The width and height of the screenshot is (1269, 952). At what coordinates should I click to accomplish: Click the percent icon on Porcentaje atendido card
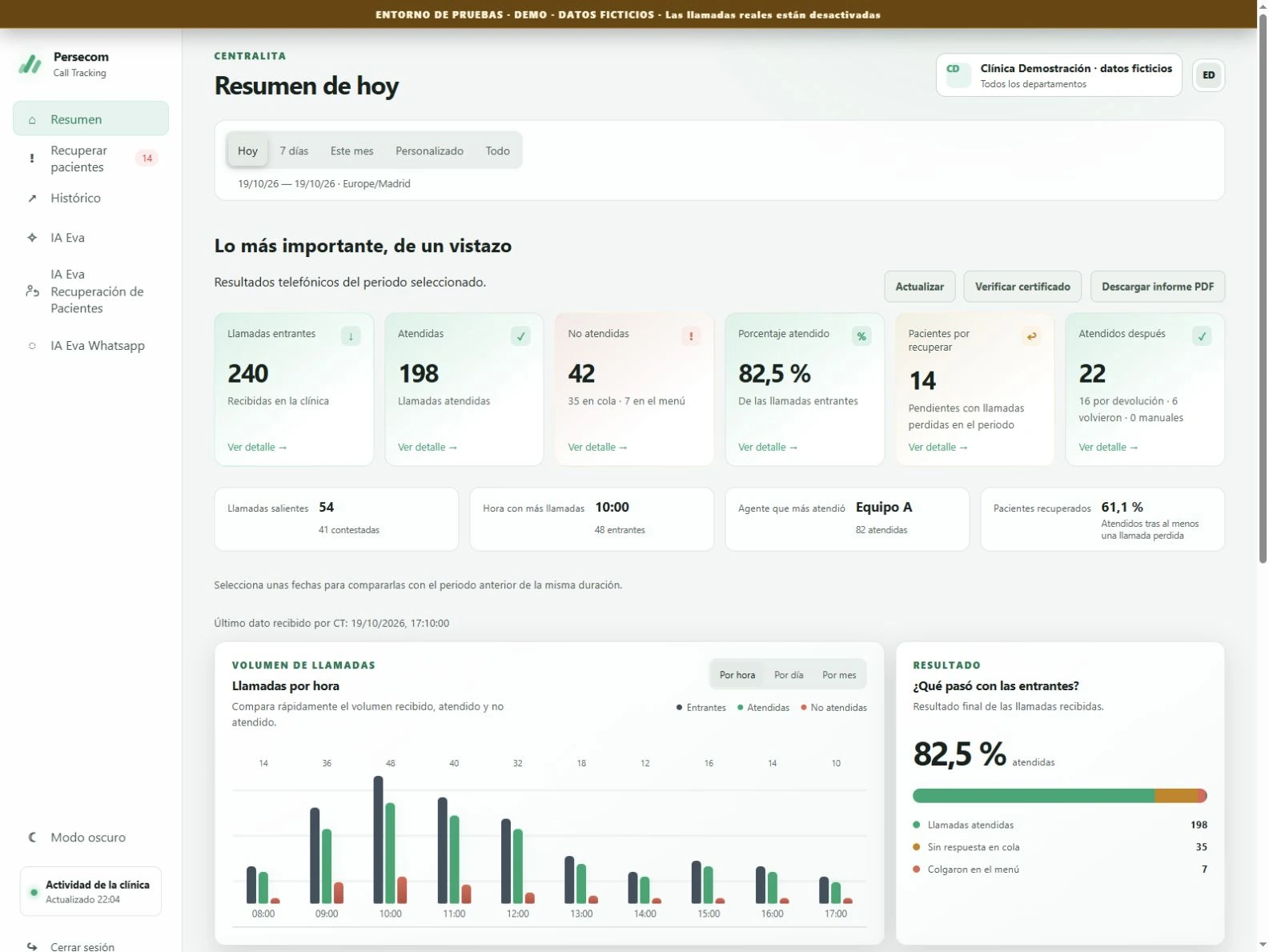(x=861, y=336)
